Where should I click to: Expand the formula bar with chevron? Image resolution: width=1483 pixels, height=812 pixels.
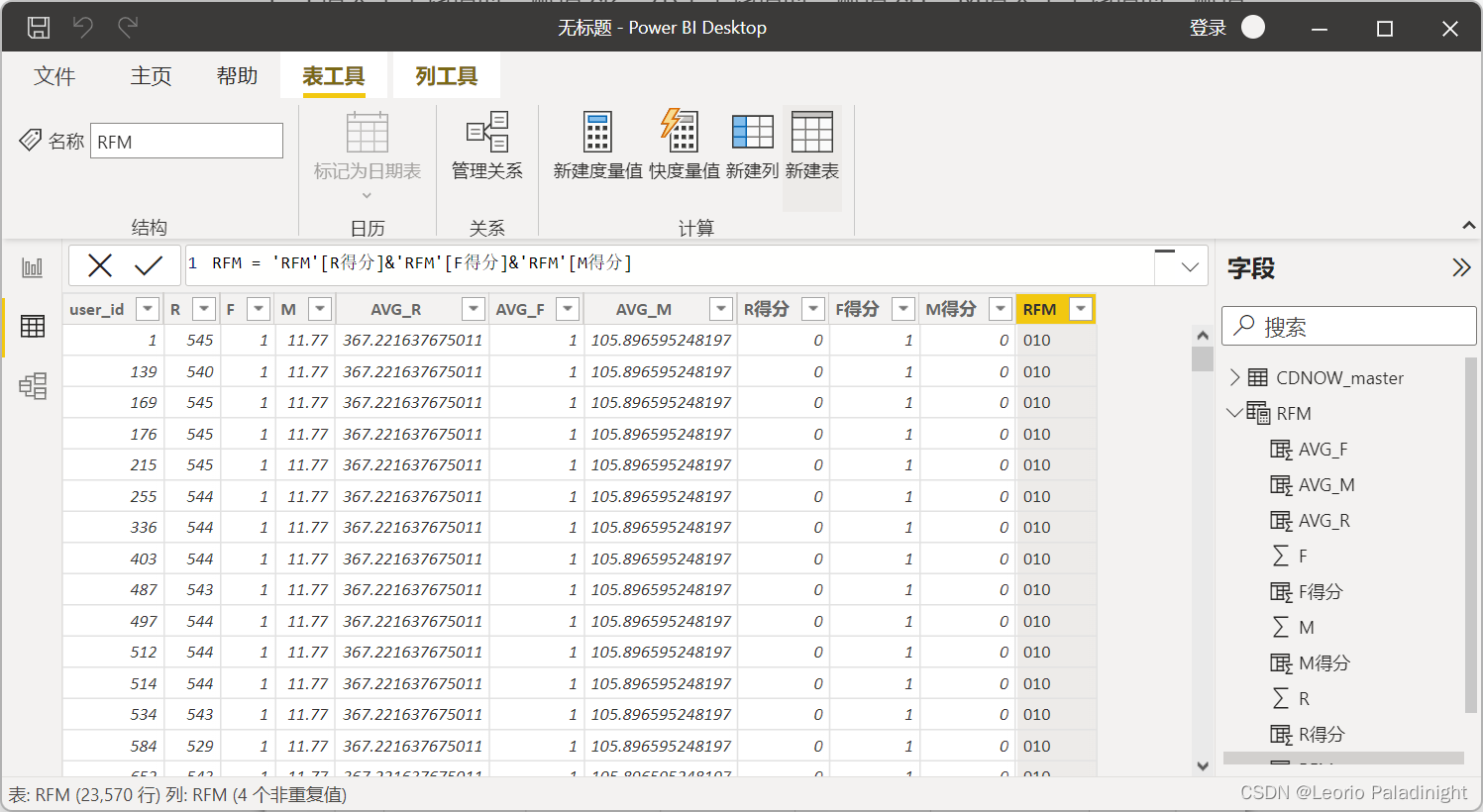[x=1190, y=266]
